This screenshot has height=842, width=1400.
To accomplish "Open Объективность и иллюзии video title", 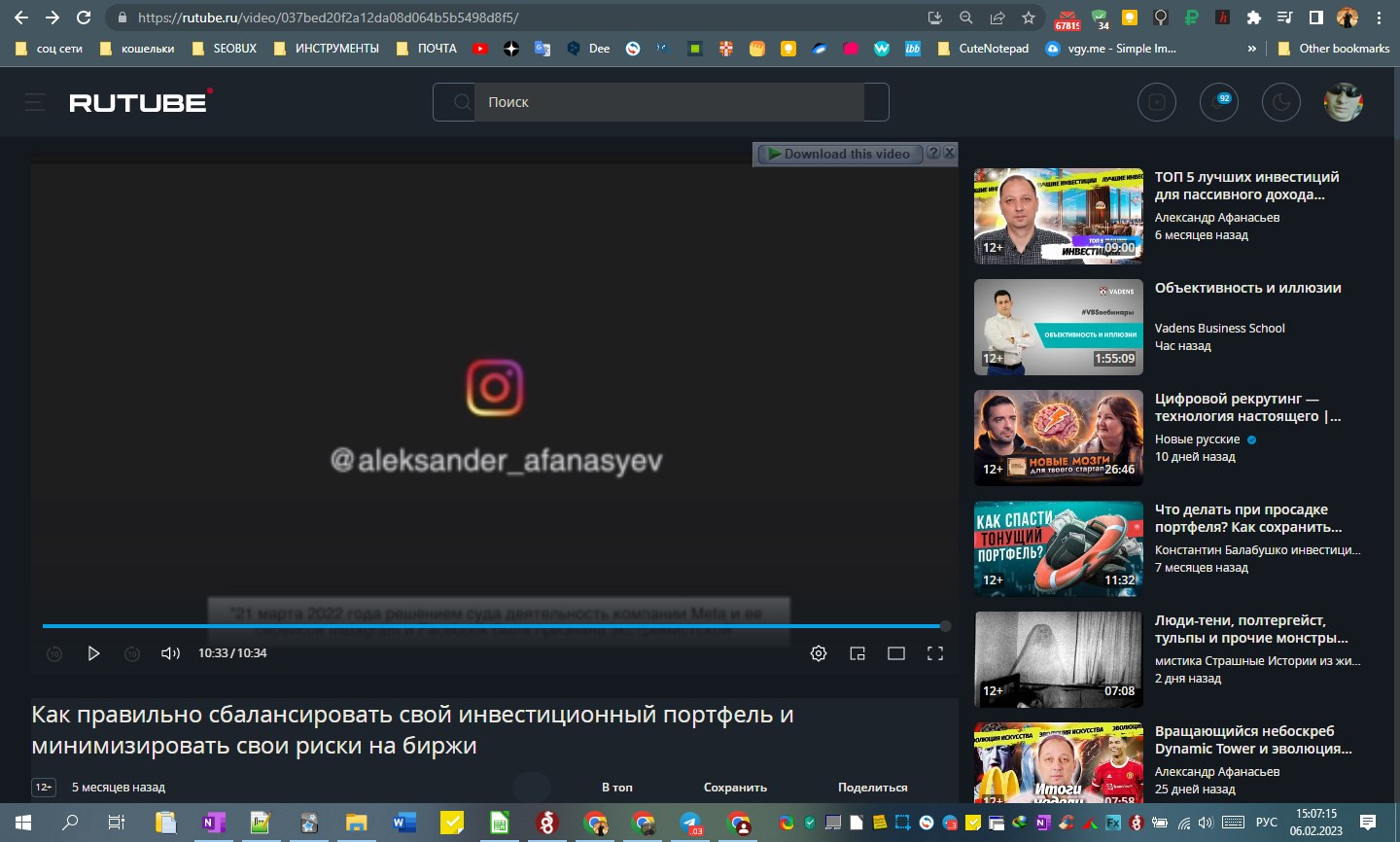I will (x=1247, y=288).
